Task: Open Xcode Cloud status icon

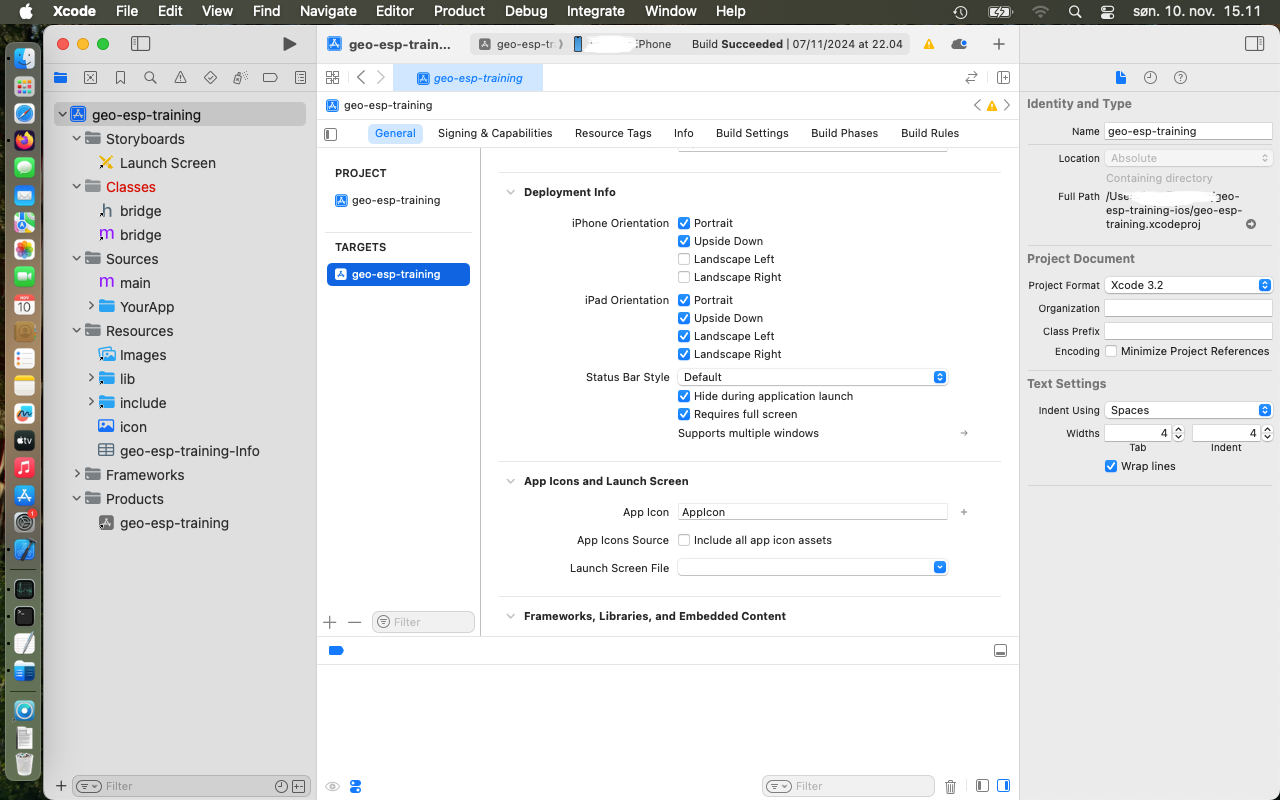Action: pyautogui.click(x=959, y=44)
